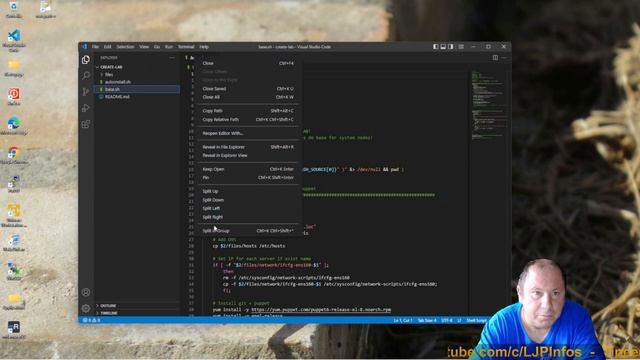This screenshot has height=360, width=640.
Task: Choose Close All in the context menu
Action: click(248, 97)
